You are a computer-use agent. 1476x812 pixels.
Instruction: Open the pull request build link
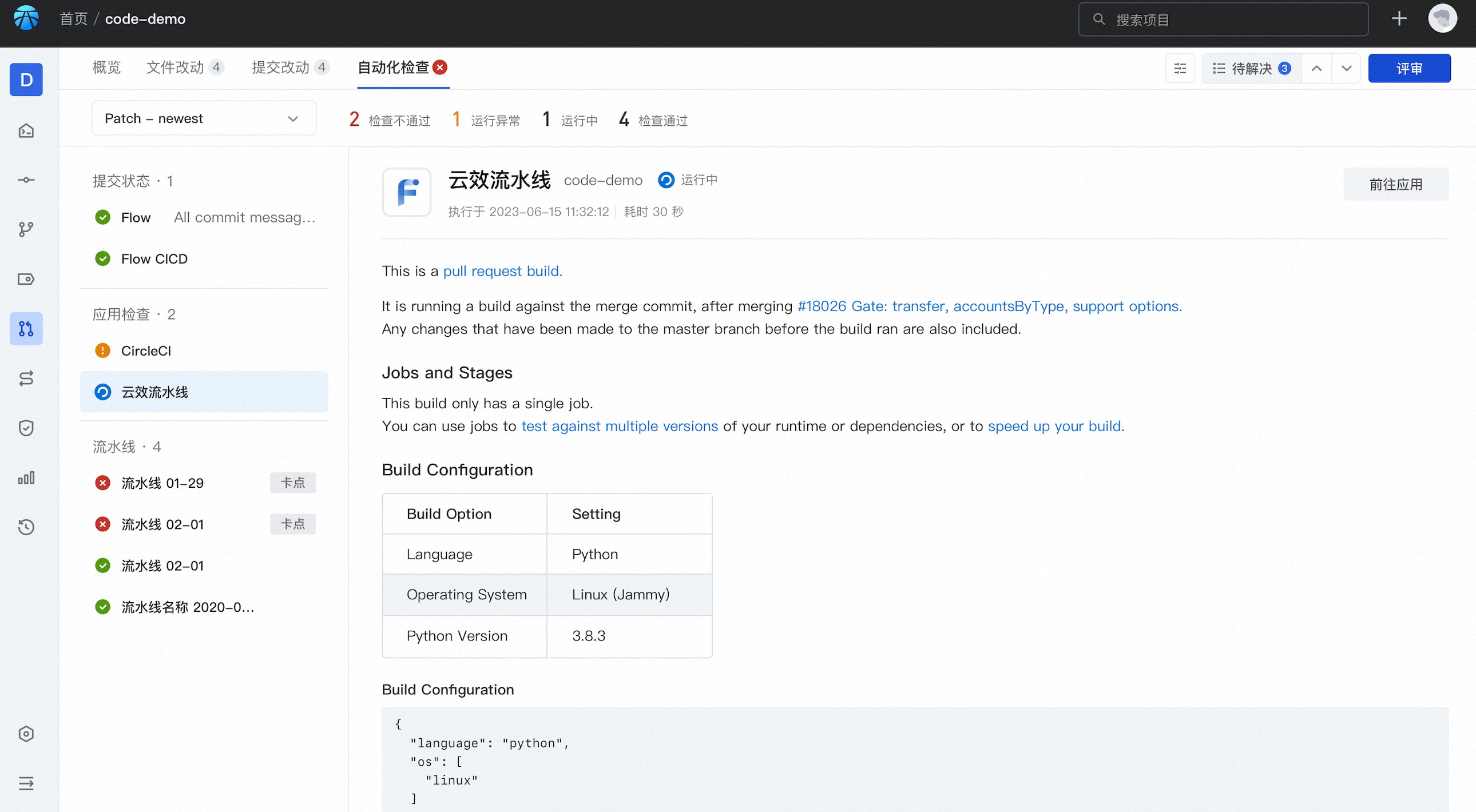tap(502, 271)
